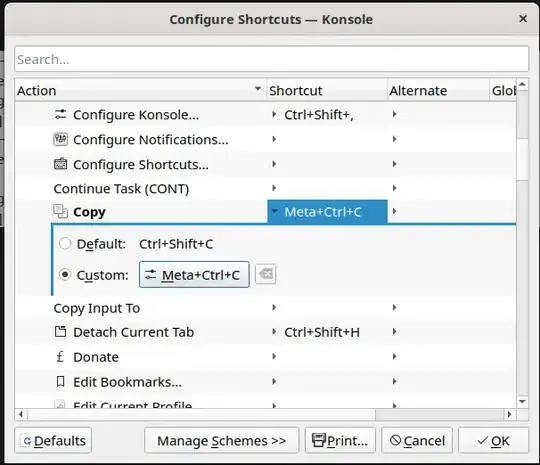Sort by the Action column header
The image size is (540, 465).
(140, 91)
